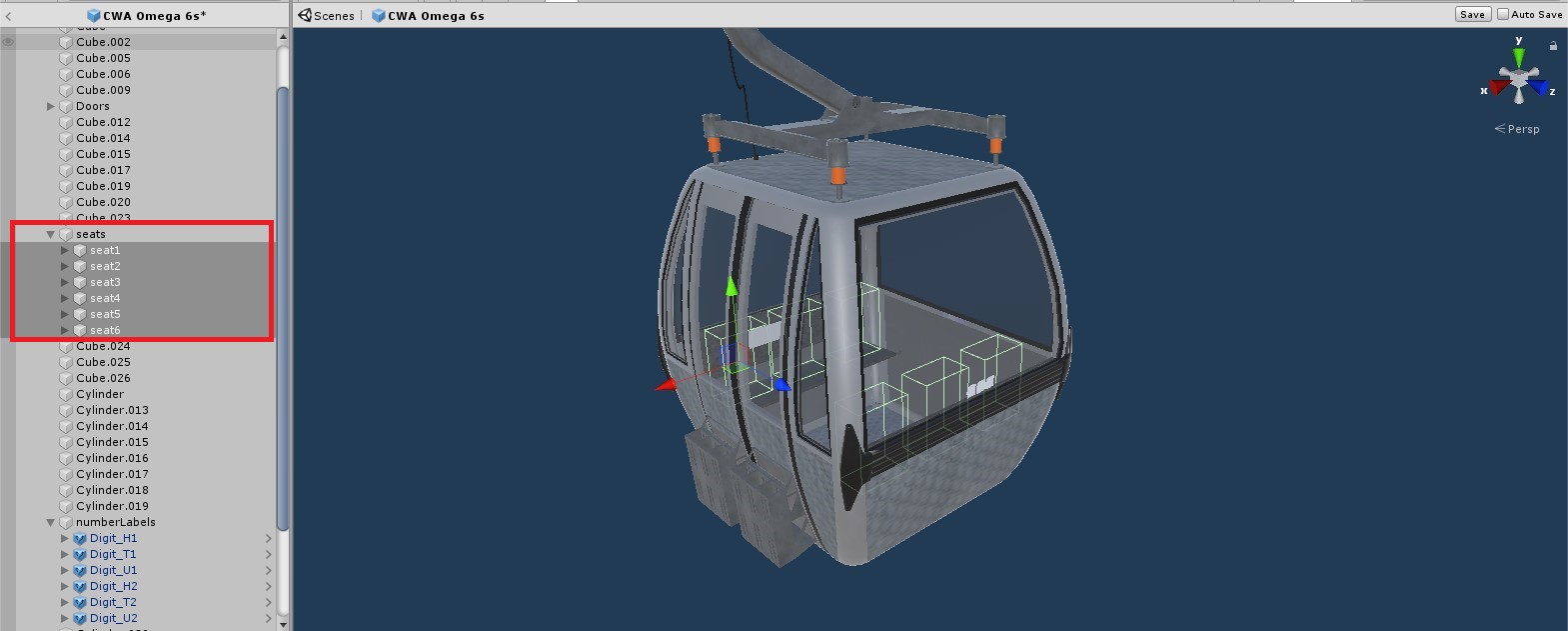
Task: Select seat5 in hierarchy
Action: (105, 314)
